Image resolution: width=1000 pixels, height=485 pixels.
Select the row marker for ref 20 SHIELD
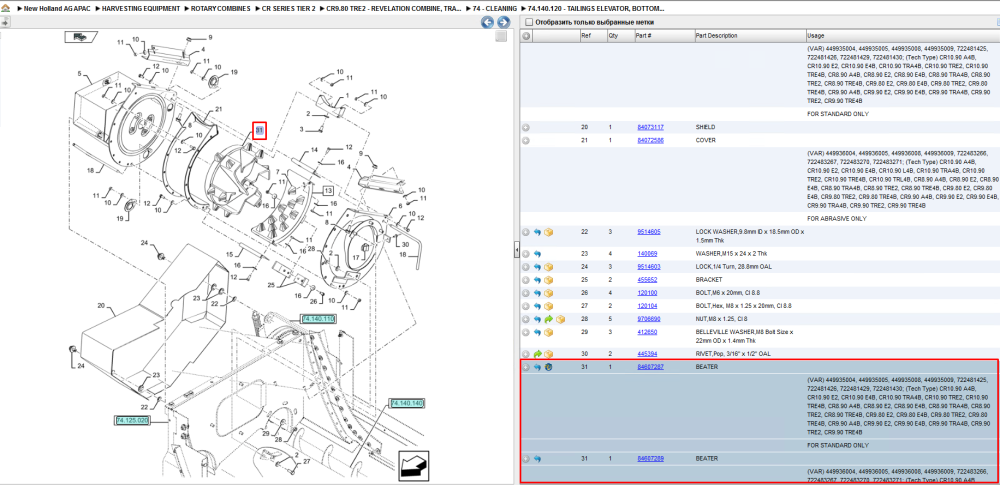tap(526, 127)
